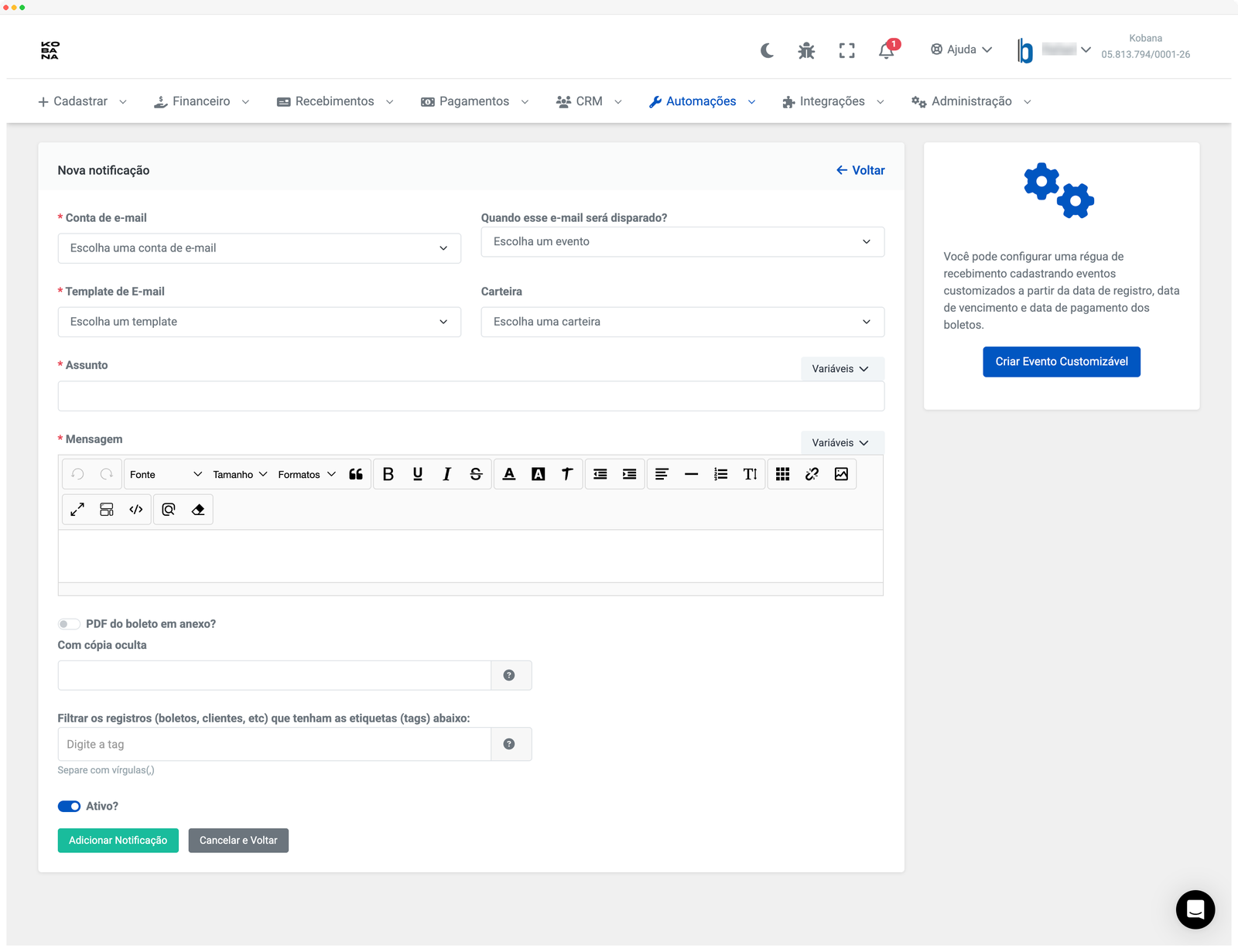
Task: Insert an image in the message editor
Action: click(842, 473)
